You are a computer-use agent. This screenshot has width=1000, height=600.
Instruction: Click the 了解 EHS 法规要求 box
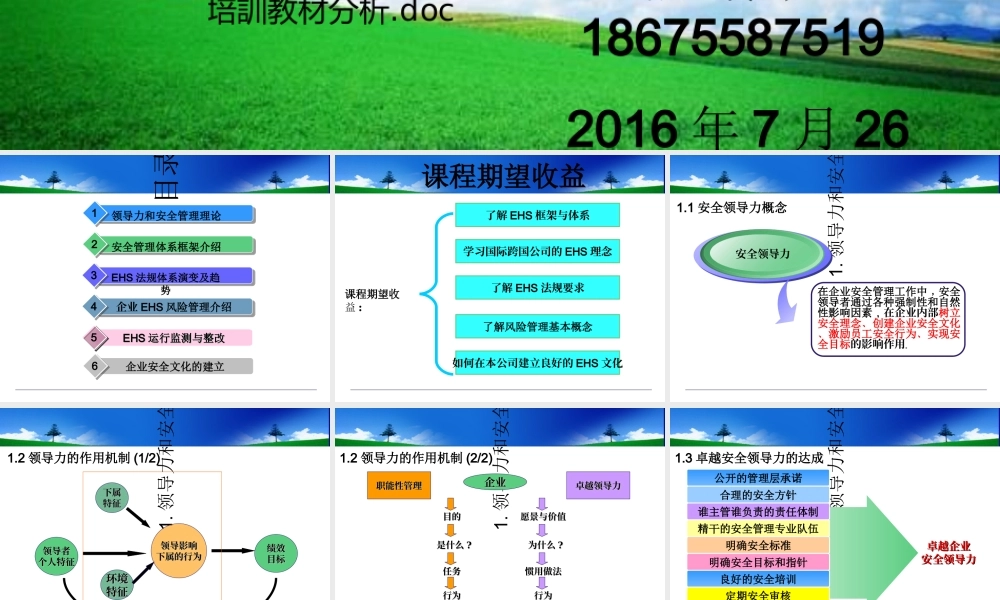point(537,288)
